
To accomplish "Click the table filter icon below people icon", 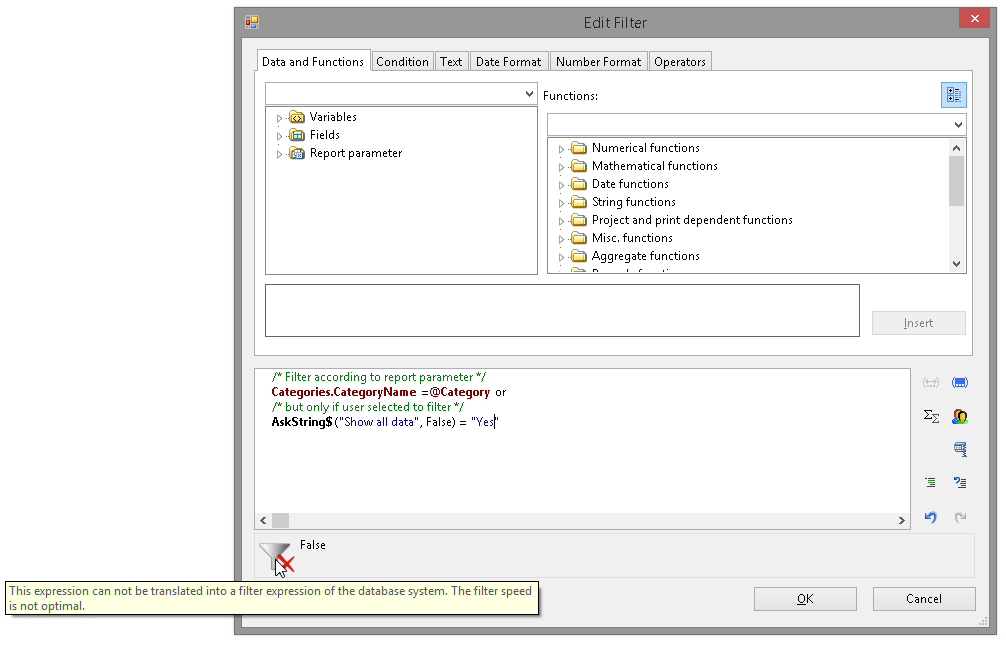I will 960,449.
